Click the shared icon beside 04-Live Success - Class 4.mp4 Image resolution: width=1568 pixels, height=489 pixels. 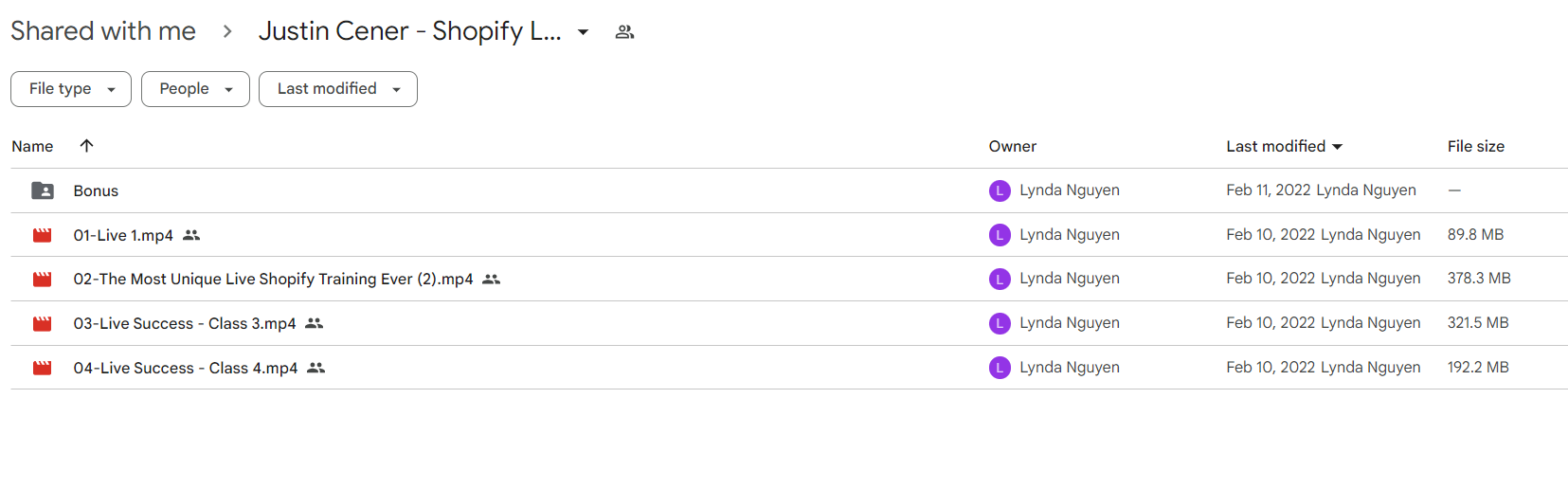coord(316,368)
